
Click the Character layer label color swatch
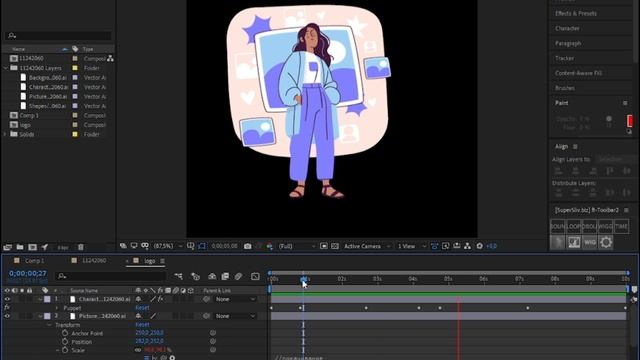pyautogui.click(x=47, y=299)
